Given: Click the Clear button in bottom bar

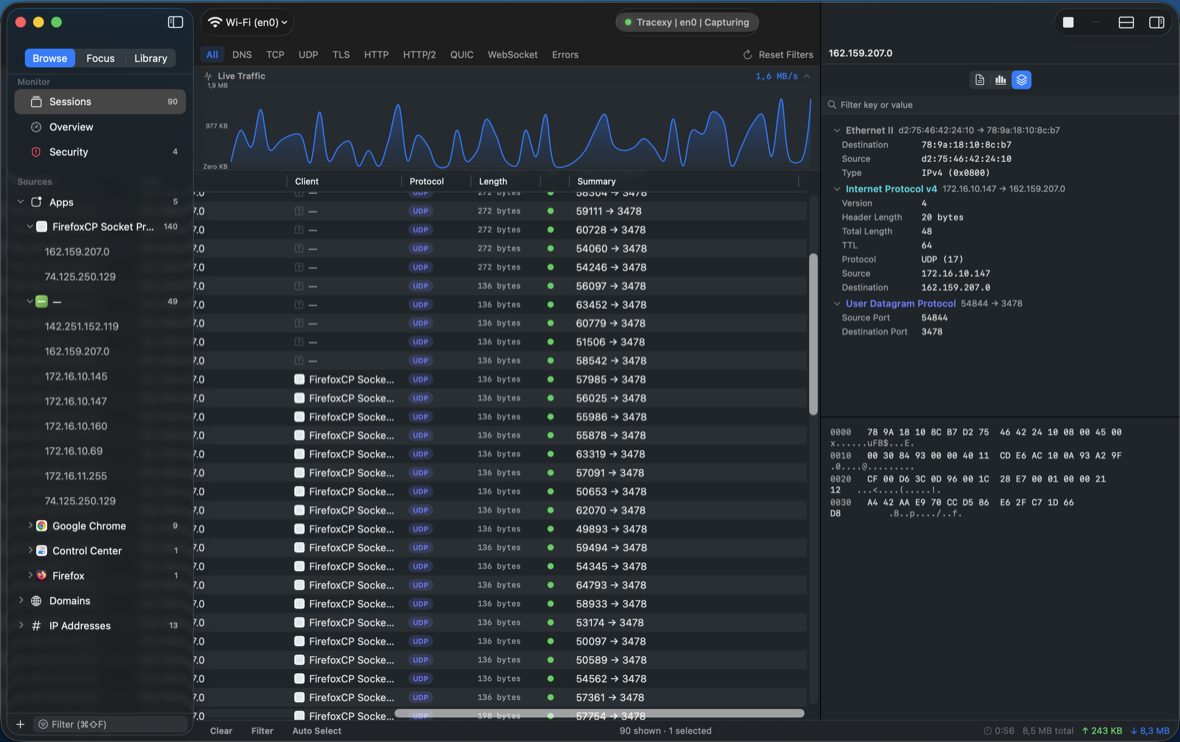Looking at the screenshot, I should (x=221, y=731).
